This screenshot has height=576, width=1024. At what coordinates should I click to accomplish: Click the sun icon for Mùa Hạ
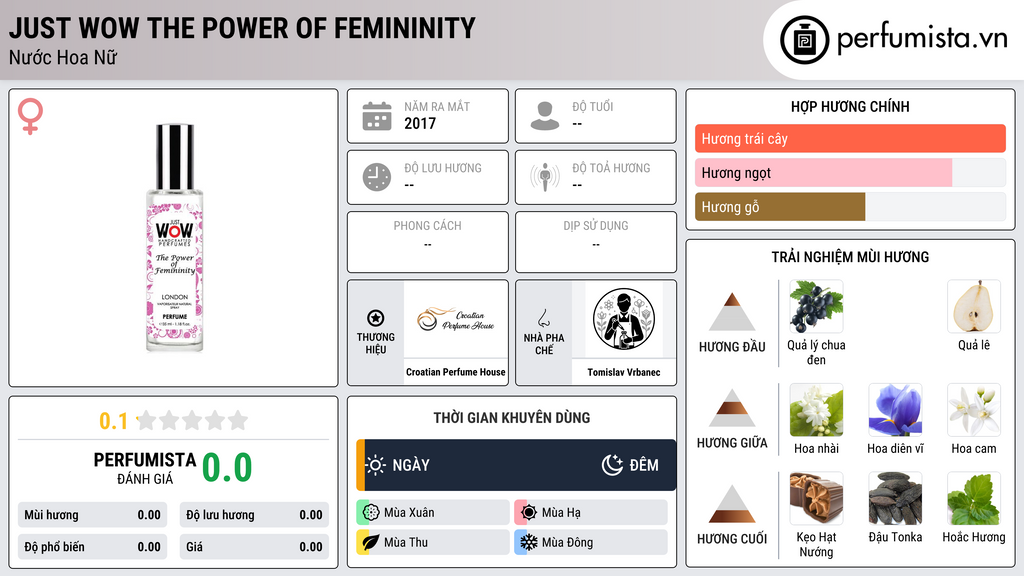pyautogui.click(x=529, y=513)
